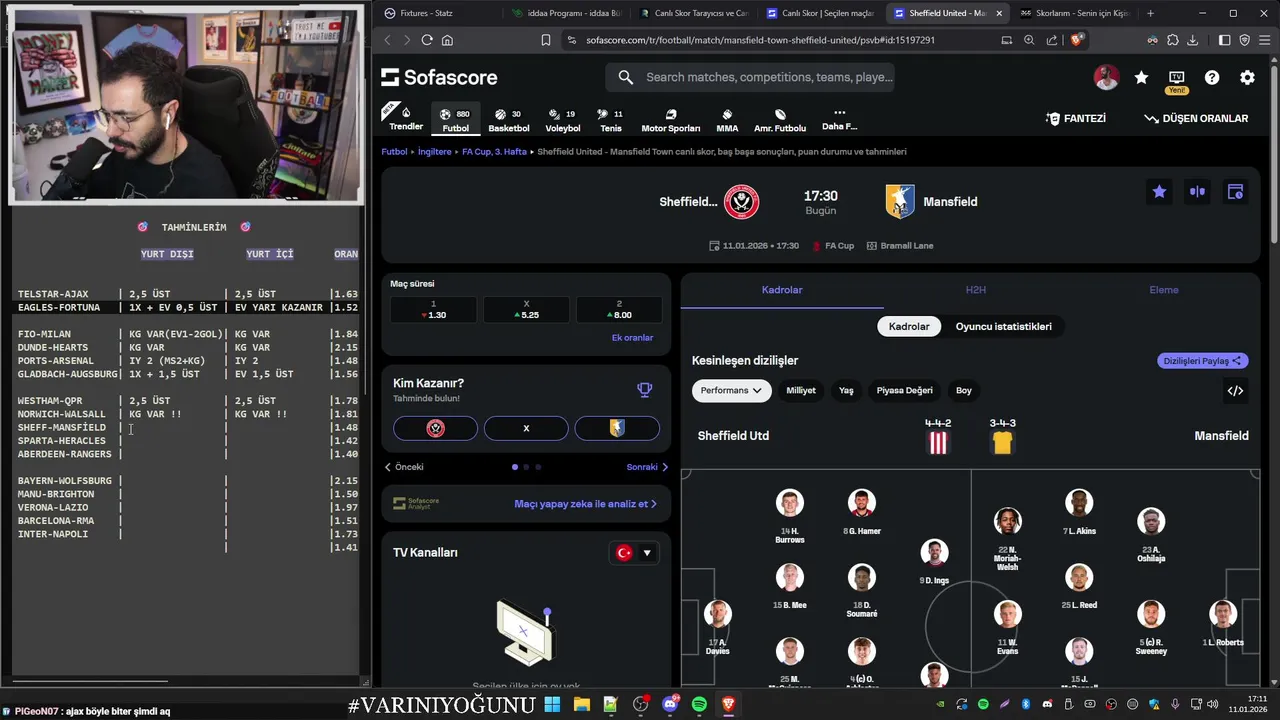Open Spotify from the taskbar
1280x720 pixels.
click(x=699, y=705)
